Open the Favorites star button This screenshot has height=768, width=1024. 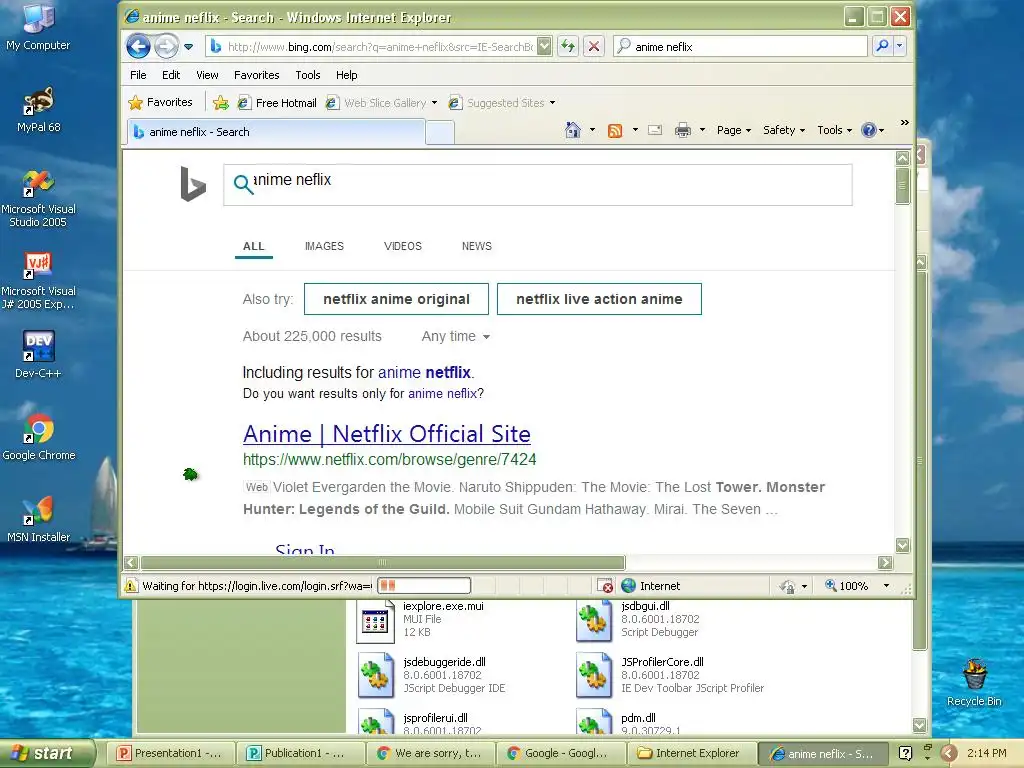(x=161, y=103)
